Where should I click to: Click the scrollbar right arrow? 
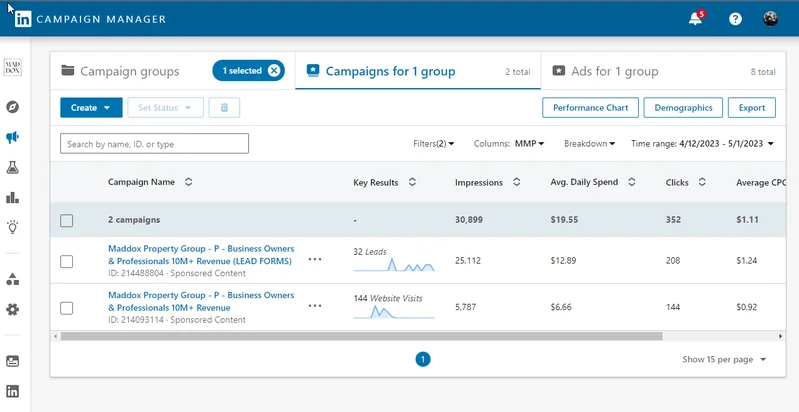(780, 336)
